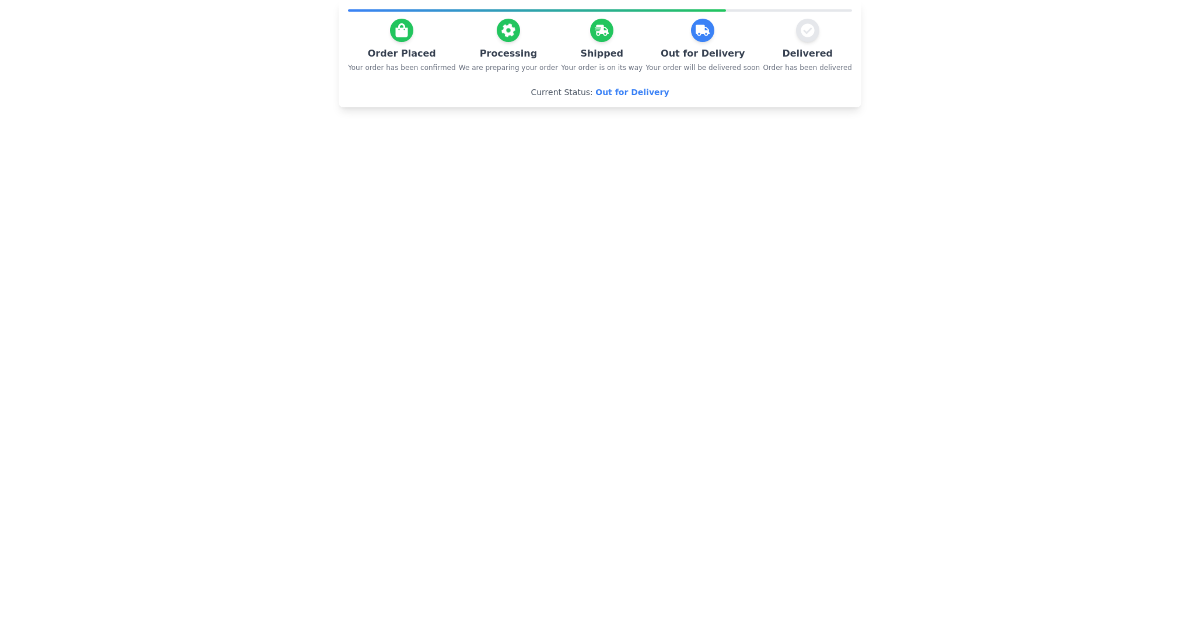The width and height of the screenshot is (1200, 630).
Task: Click the Out for Delivery status link
Action: [632, 92]
